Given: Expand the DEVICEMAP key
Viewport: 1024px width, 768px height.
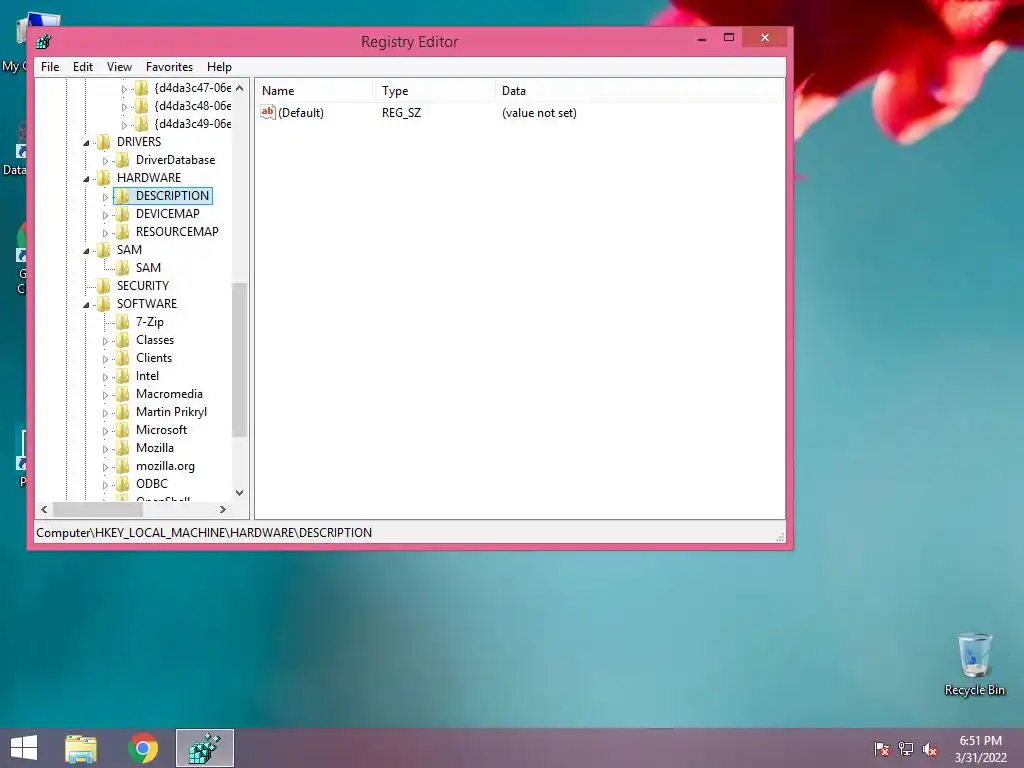Looking at the screenshot, I should tap(105, 214).
